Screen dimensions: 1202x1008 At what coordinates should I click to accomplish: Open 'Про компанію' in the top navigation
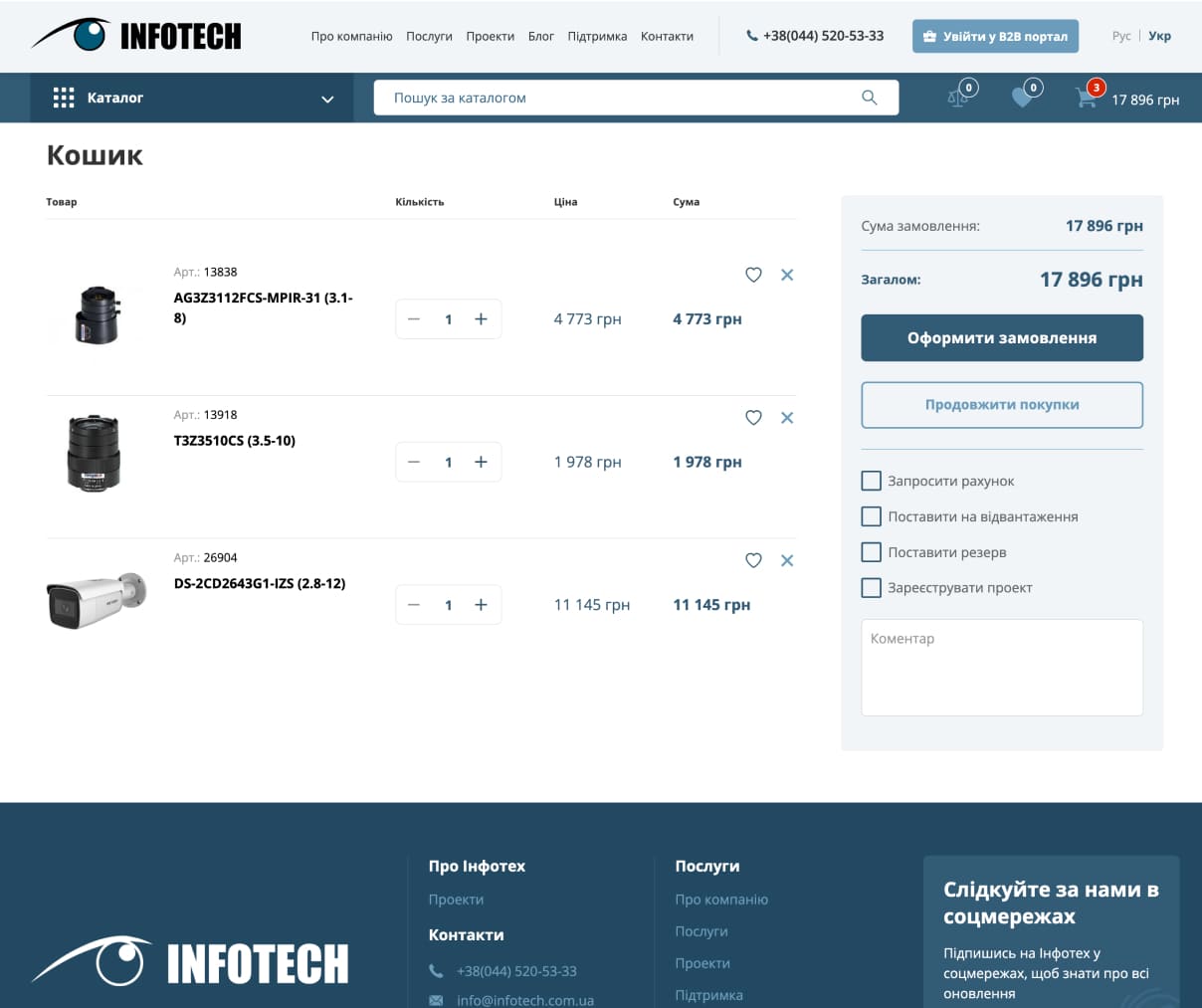pyautogui.click(x=351, y=37)
